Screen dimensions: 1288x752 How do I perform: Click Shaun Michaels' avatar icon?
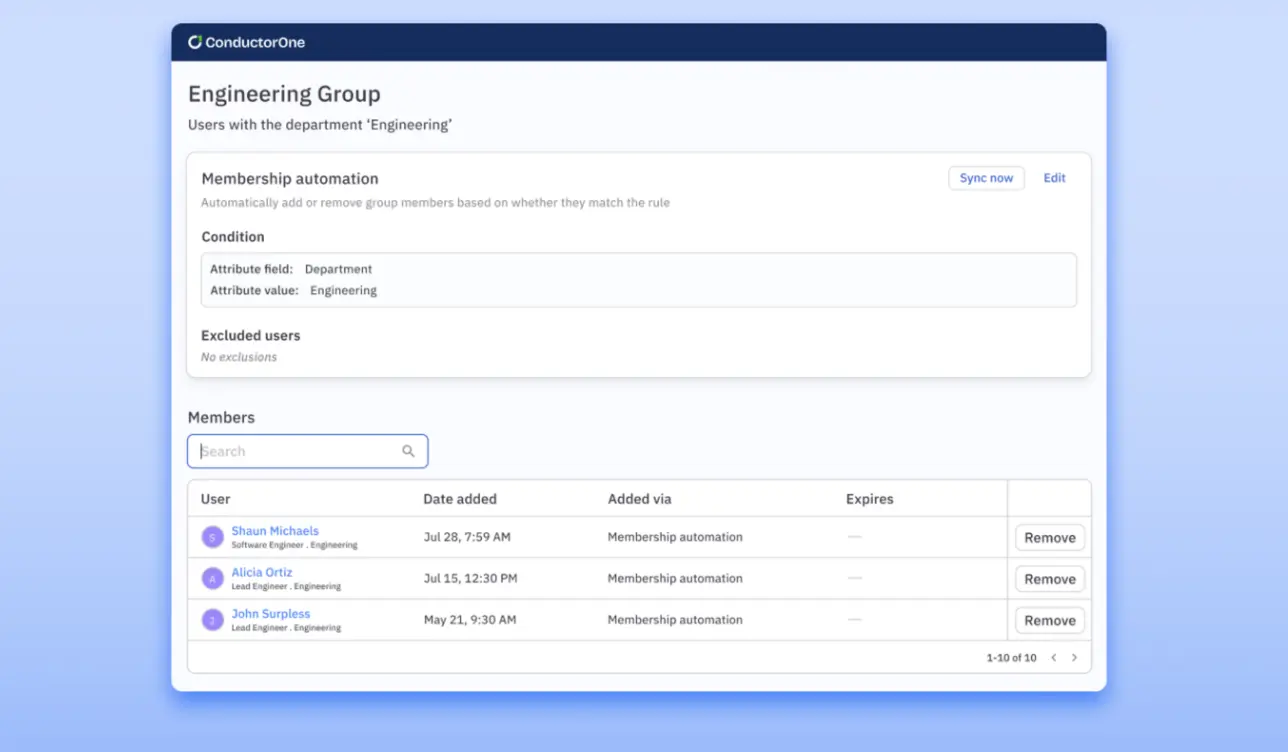212,537
